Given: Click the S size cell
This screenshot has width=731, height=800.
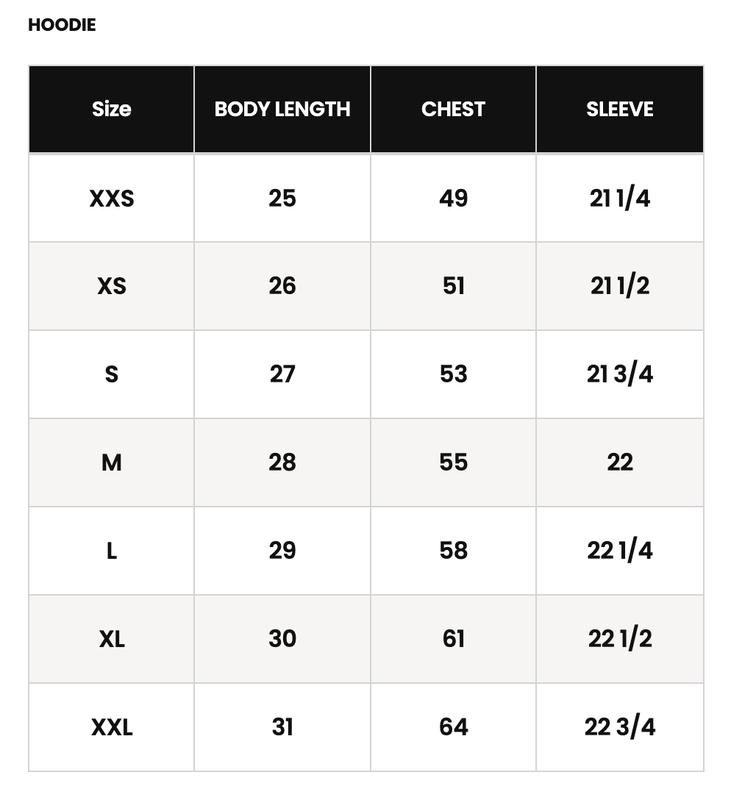Looking at the screenshot, I should (x=111, y=374).
